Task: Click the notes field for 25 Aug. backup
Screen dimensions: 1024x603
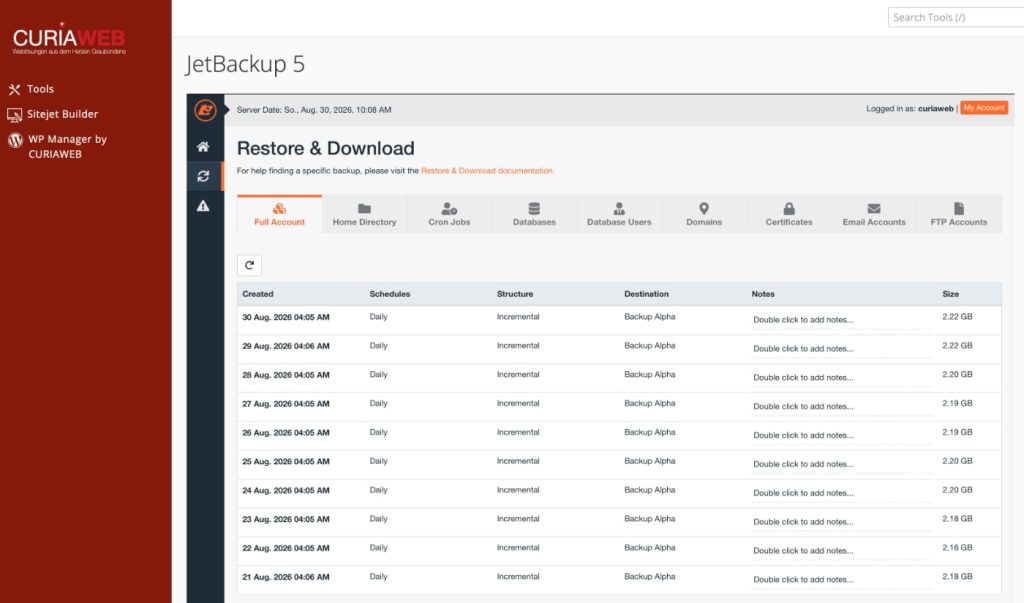Action: pyautogui.click(x=842, y=464)
